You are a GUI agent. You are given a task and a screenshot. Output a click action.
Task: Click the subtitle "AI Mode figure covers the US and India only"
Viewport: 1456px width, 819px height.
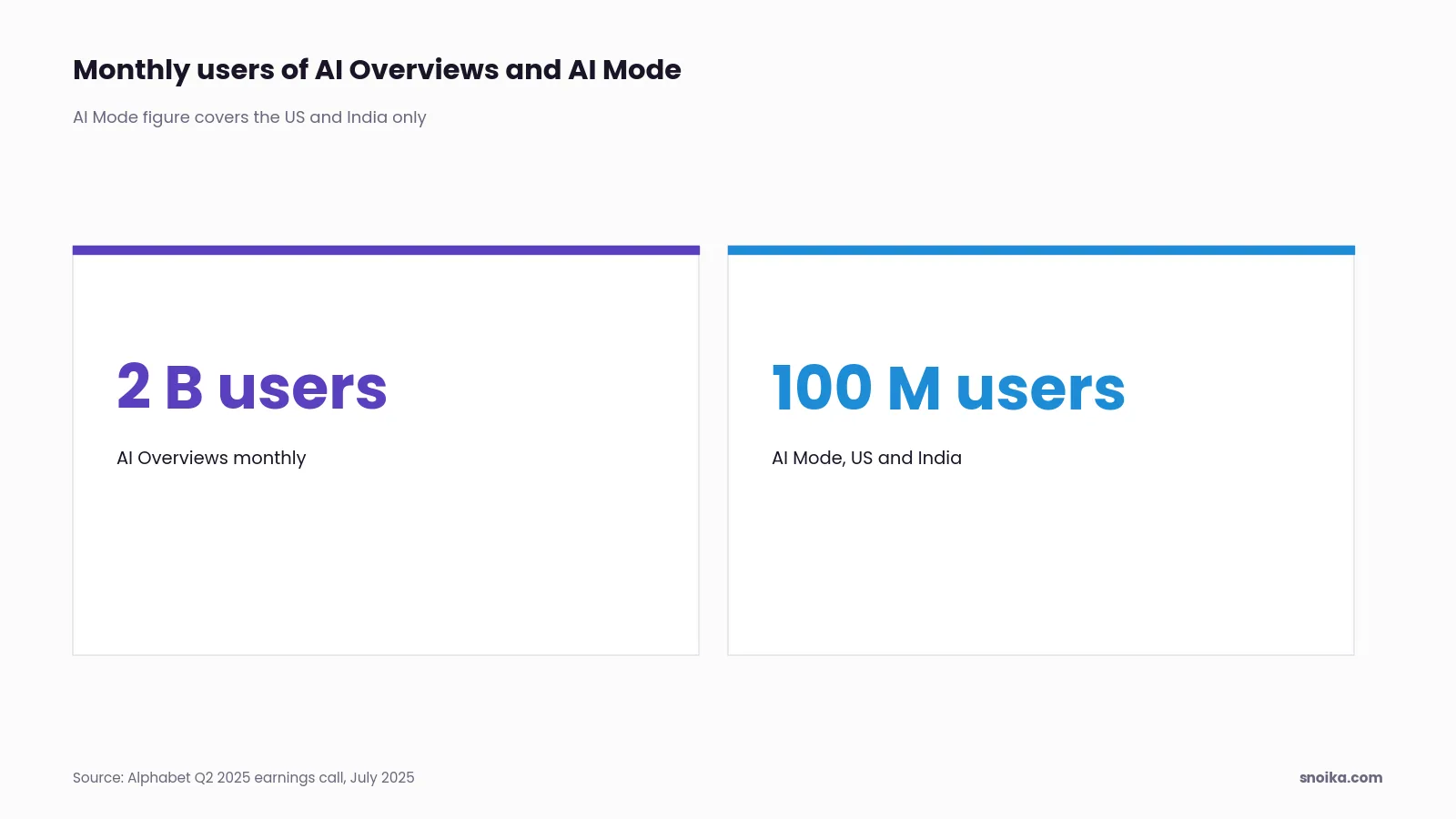[x=249, y=117]
